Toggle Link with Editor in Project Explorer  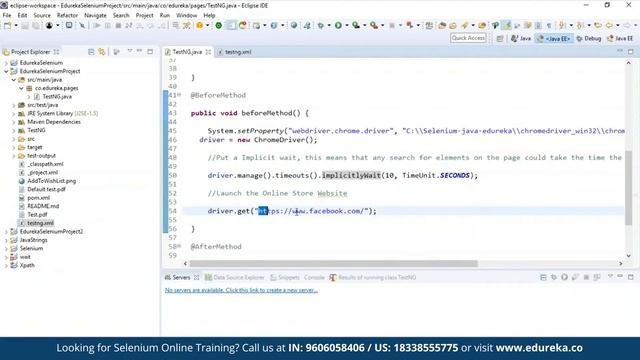point(102,52)
